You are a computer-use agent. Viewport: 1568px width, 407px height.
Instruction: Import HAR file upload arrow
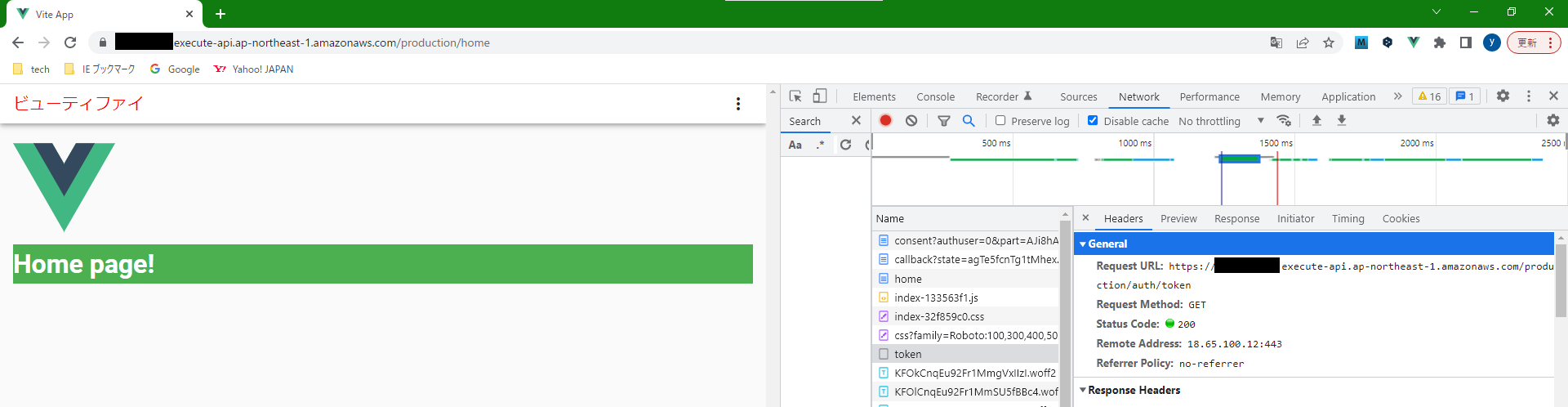coord(1316,120)
